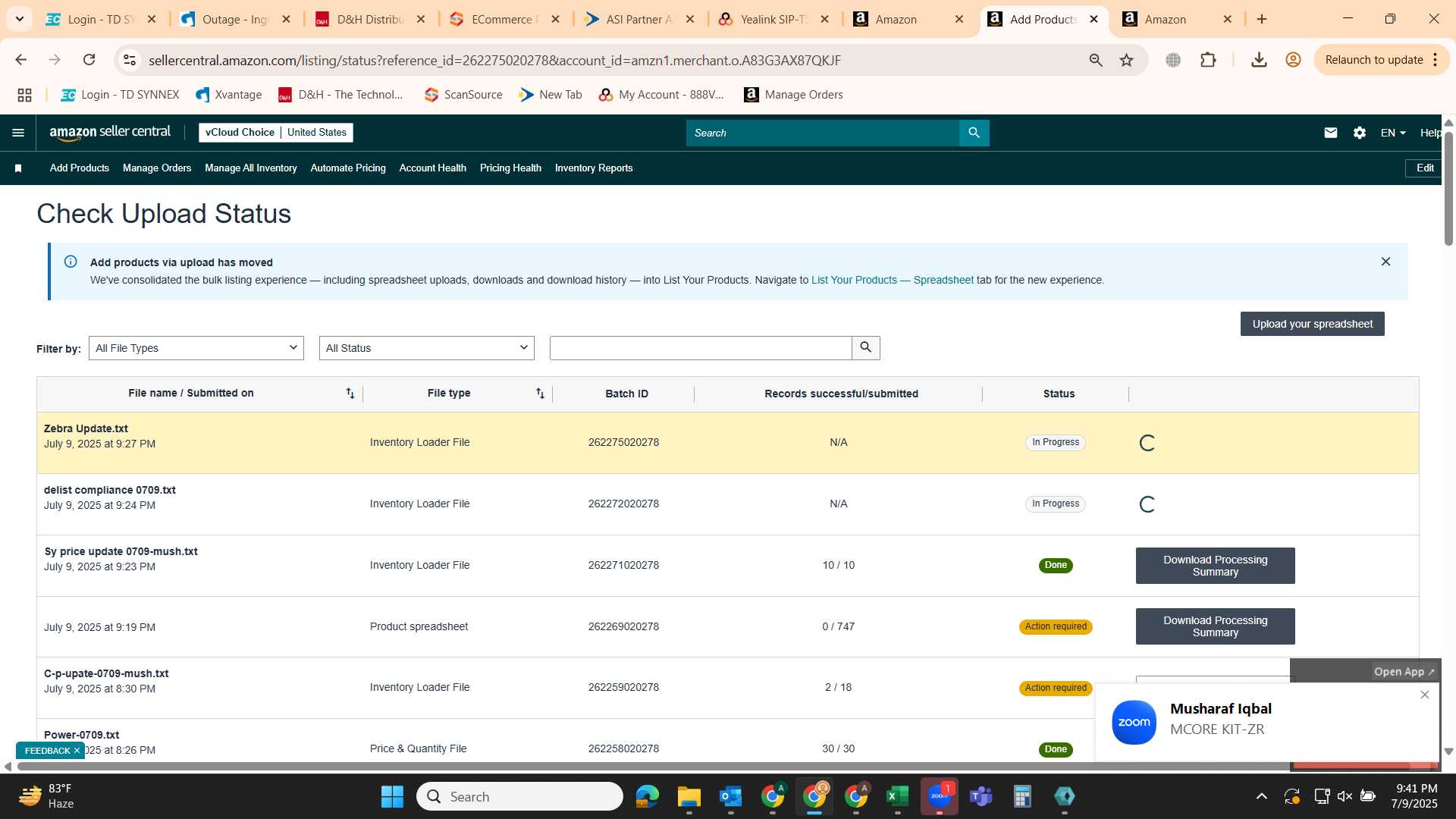Expand the All Status filter dropdown
Image resolution: width=1456 pixels, height=819 pixels.
coord(427,348)
